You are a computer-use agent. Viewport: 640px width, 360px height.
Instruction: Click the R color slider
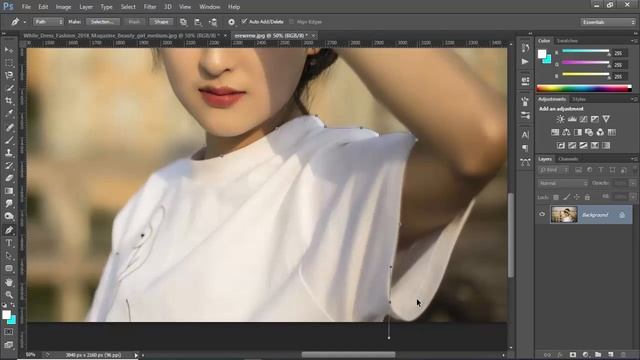pos(586,51)
